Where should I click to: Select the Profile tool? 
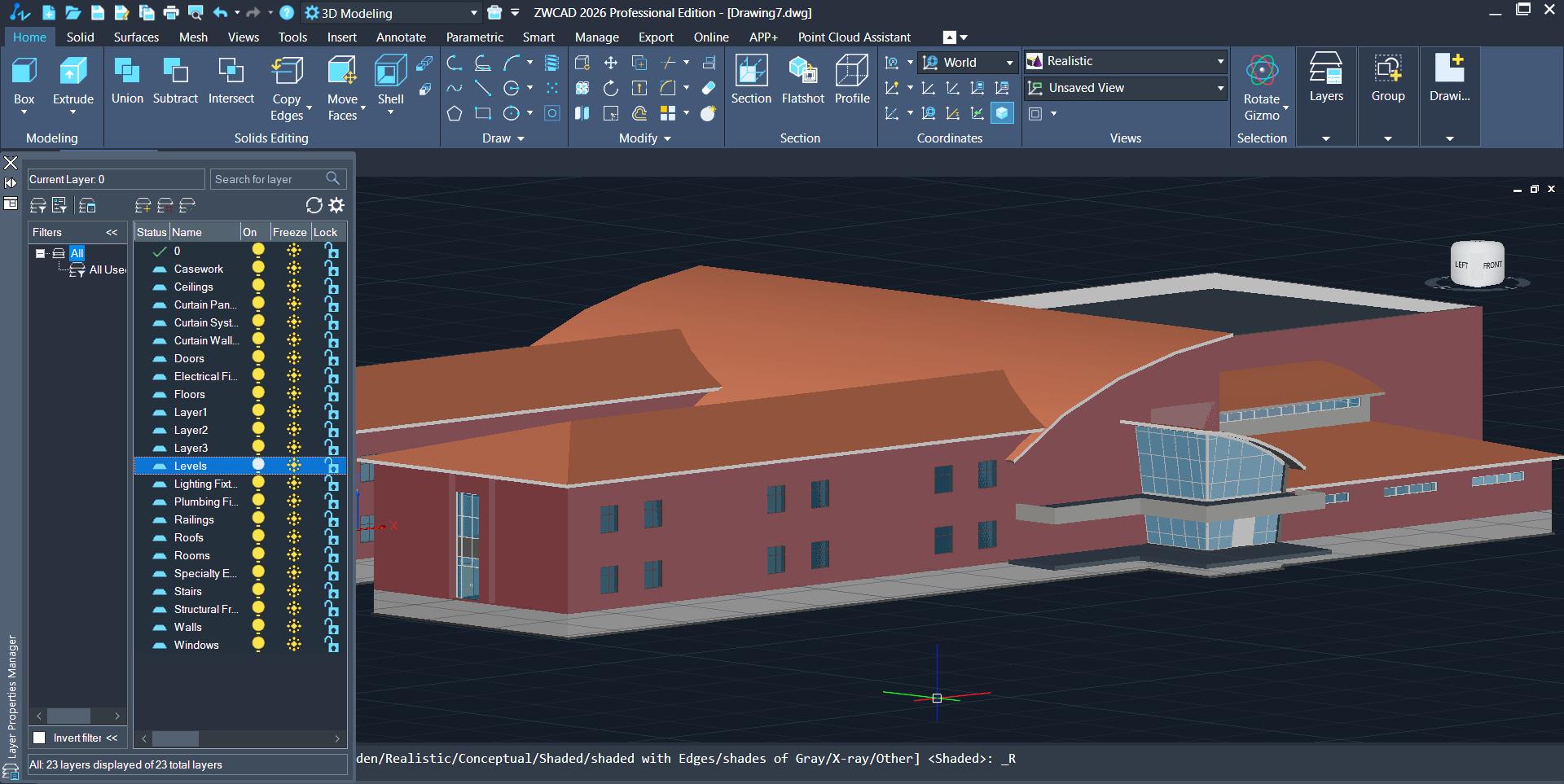coord(852,81)
